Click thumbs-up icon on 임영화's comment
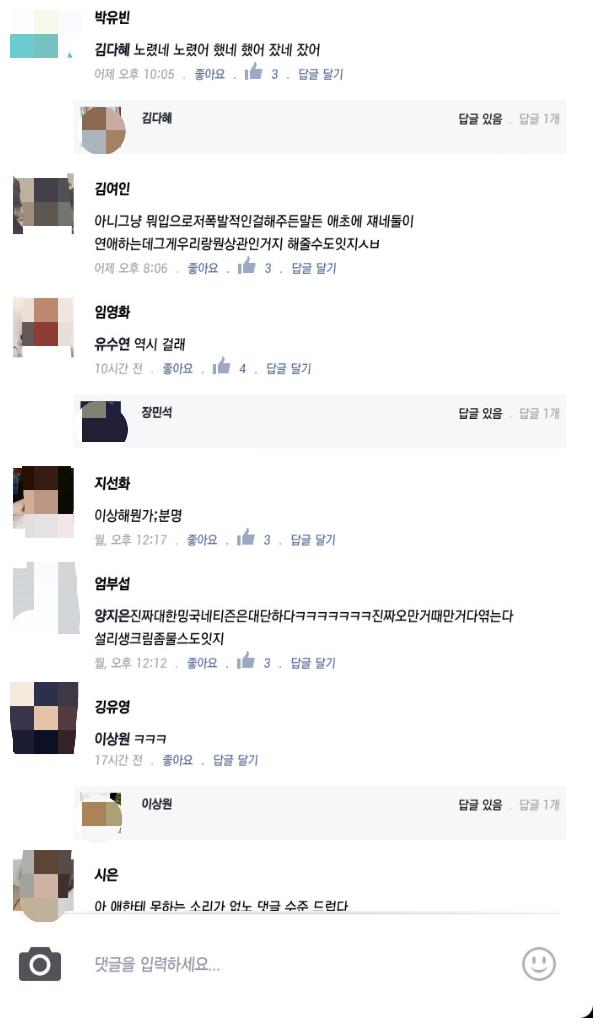 (222, 366)
